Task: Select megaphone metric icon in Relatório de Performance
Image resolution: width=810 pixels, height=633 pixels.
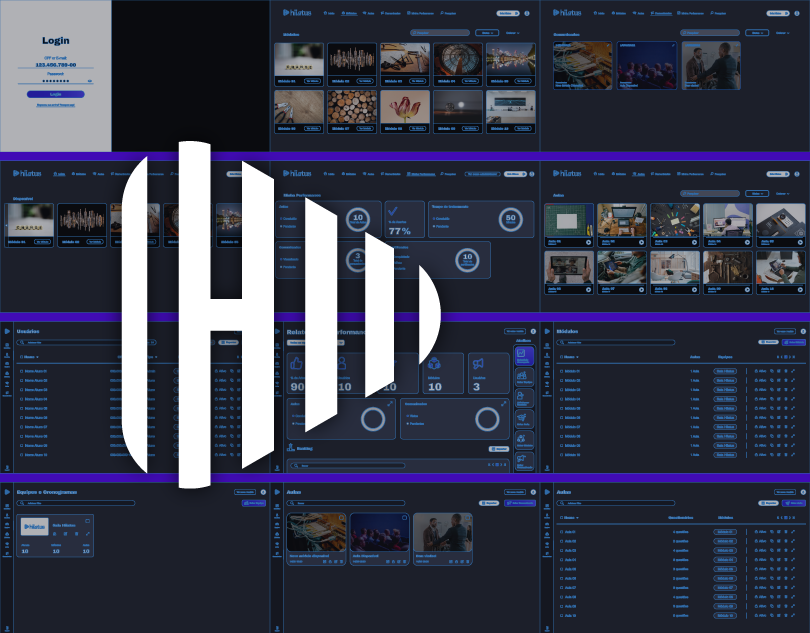Action: [478, 364]
